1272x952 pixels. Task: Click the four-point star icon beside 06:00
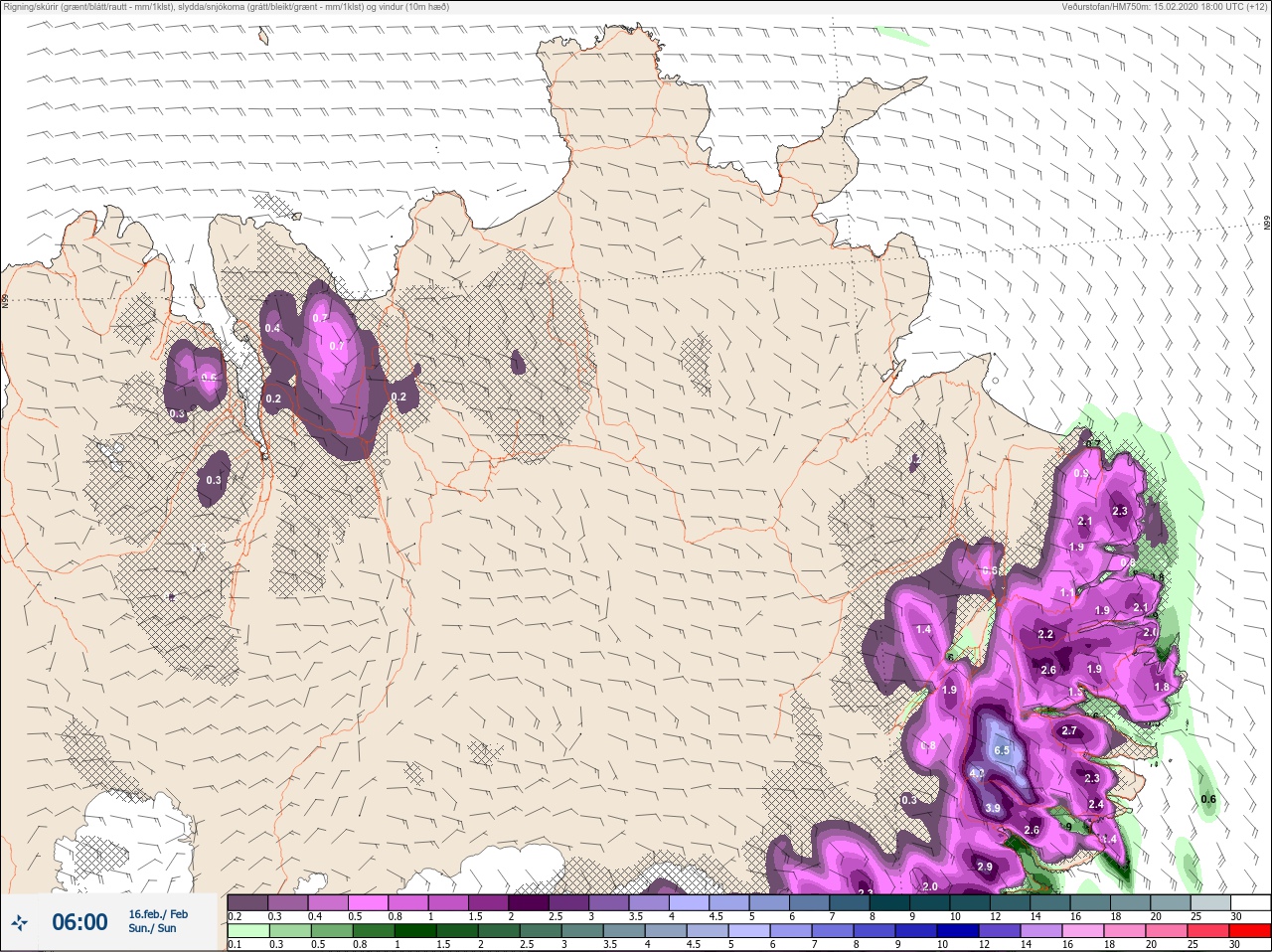point(20,923)
